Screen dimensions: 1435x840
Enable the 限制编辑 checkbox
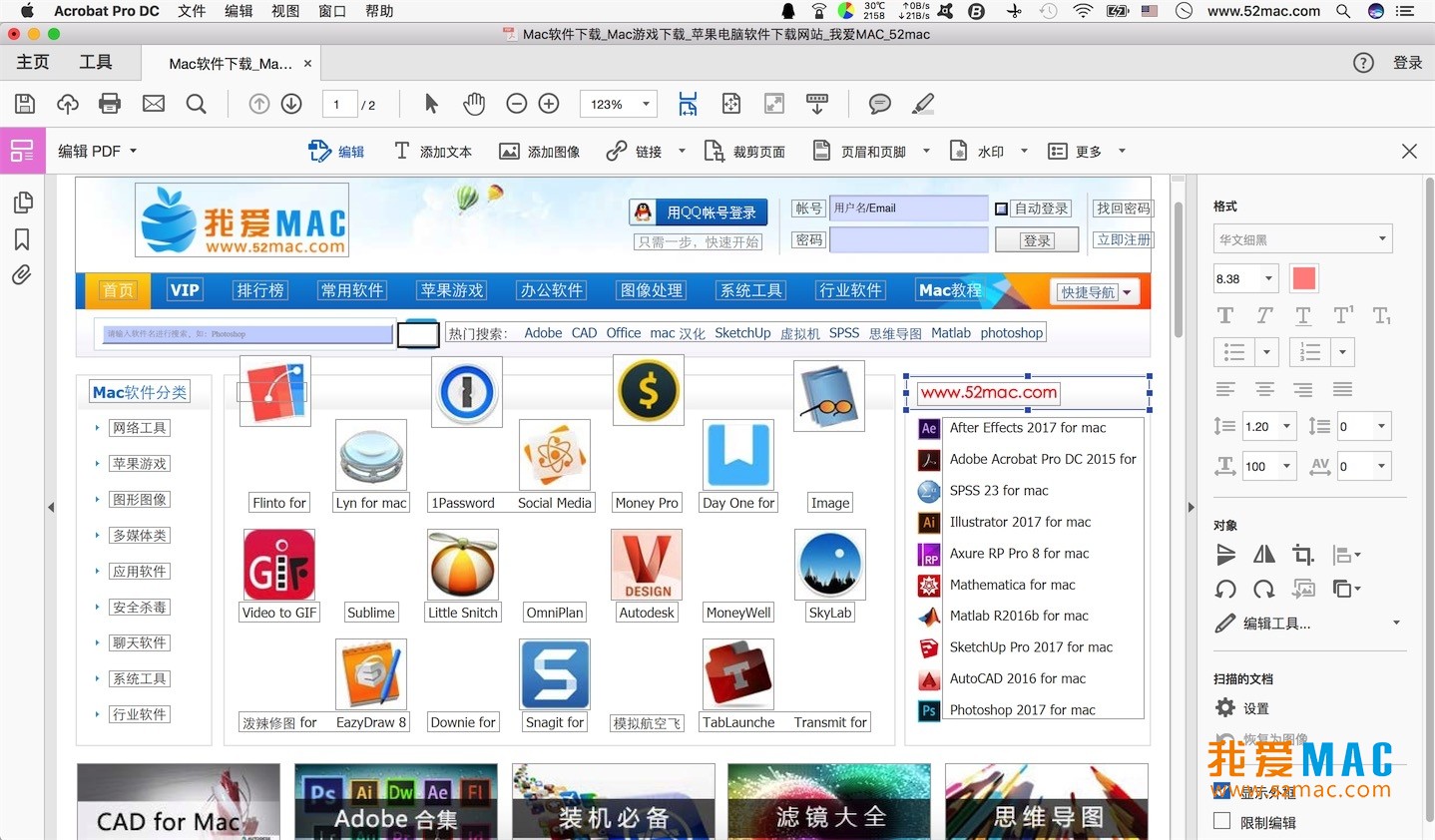pyautogui.click(x=1221, y=821)
